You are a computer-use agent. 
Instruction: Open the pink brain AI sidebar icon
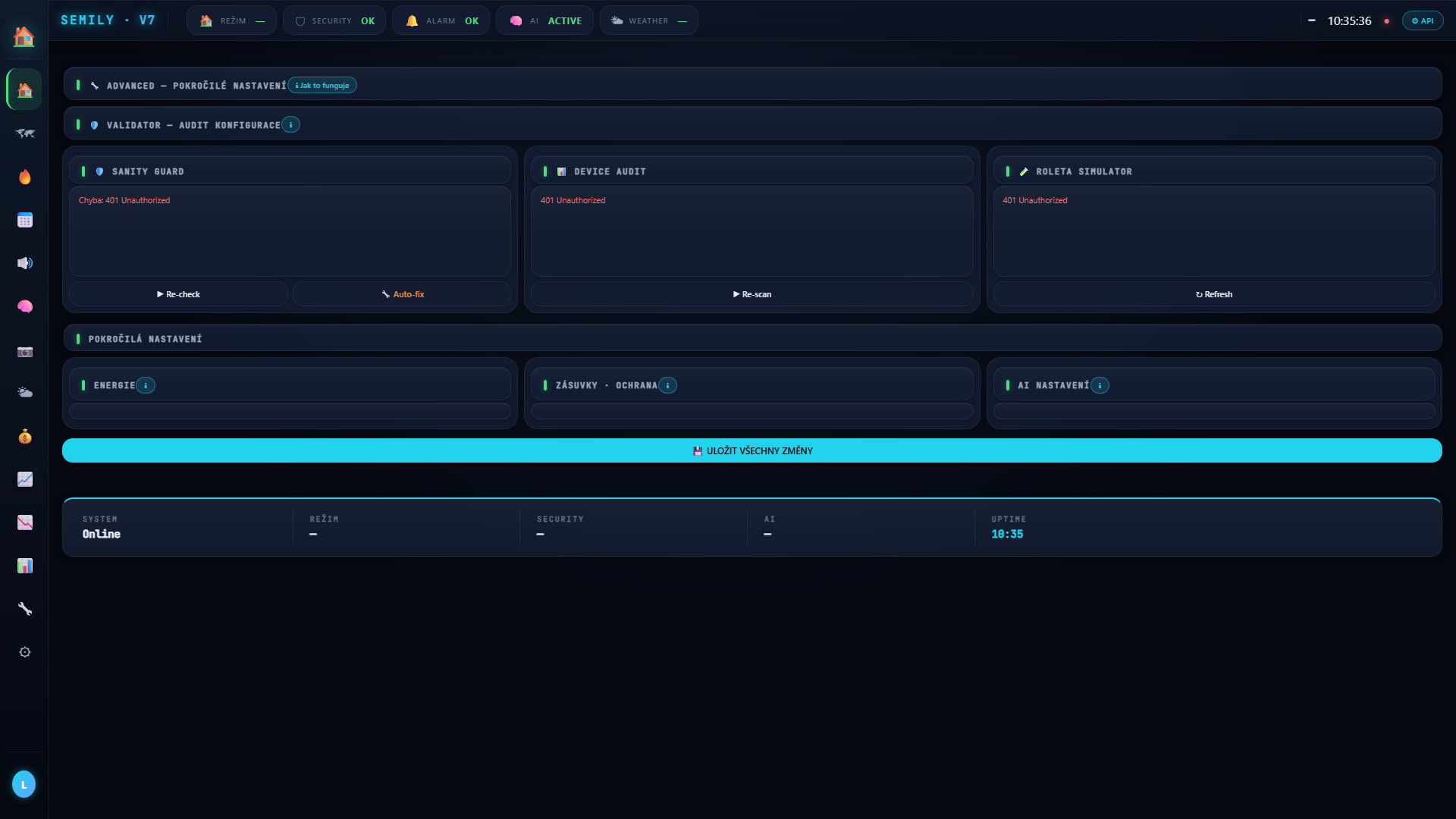click(x=25, y=306)
